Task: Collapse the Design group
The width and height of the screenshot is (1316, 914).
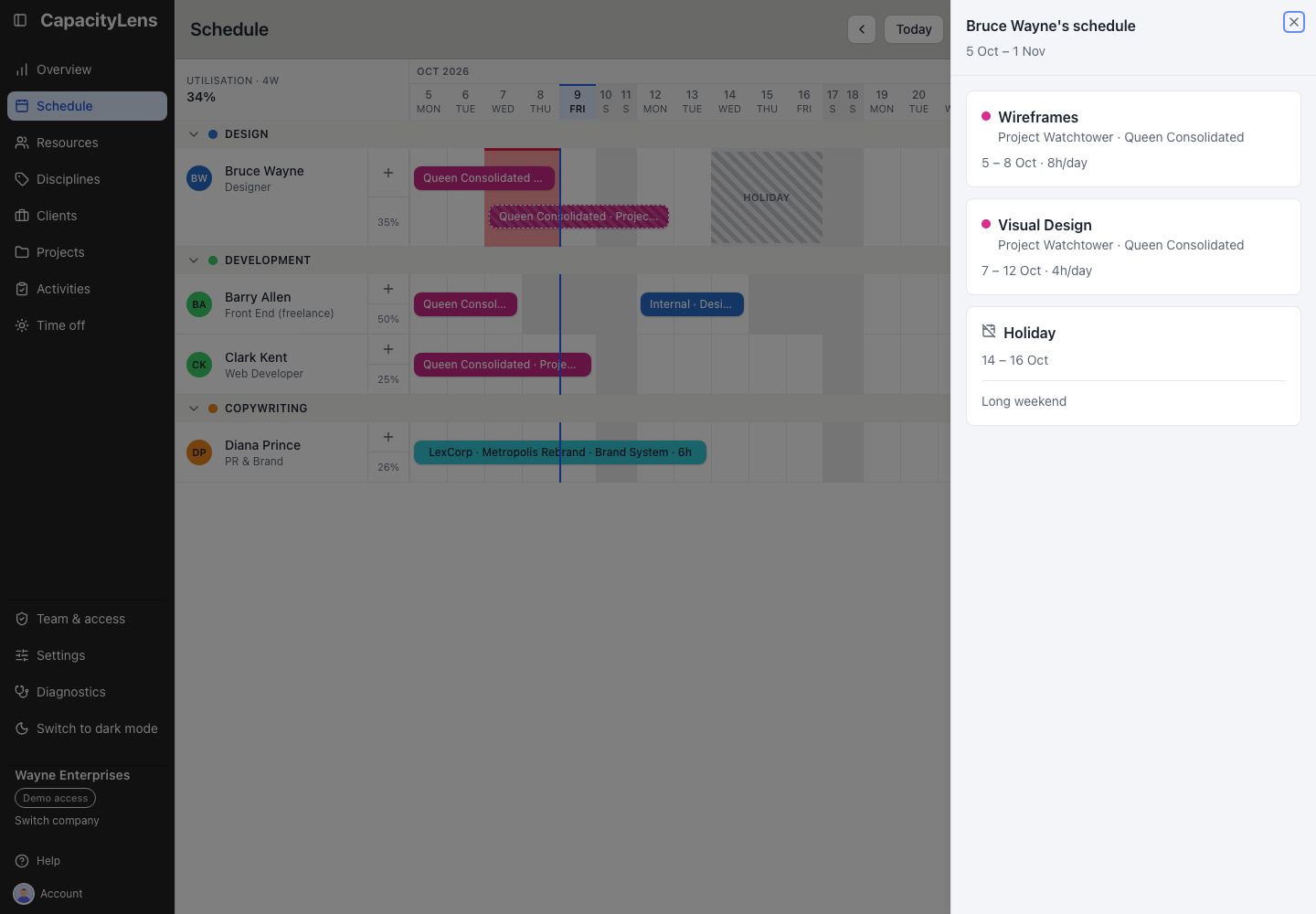Action: (x=194, y=134)
